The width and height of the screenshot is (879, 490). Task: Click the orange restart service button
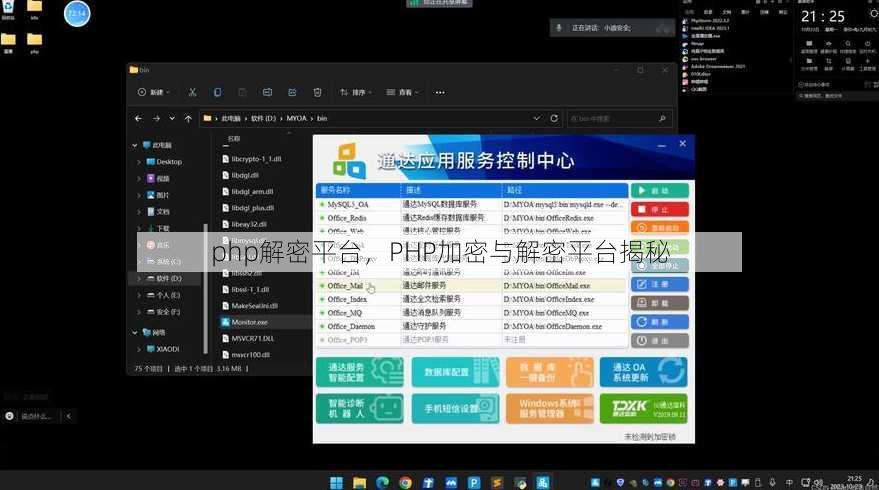coord(659,227)
